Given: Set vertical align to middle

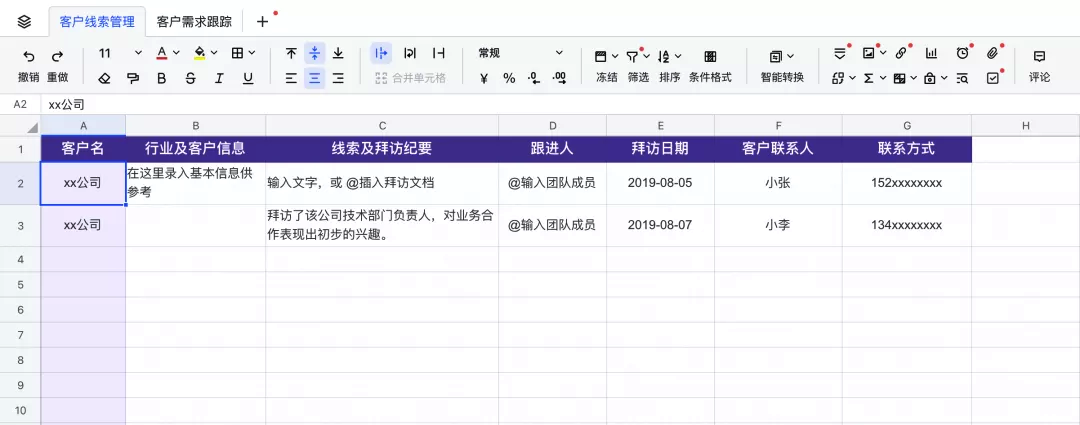Looking at the screenshot, I should [x=315, y=53].
